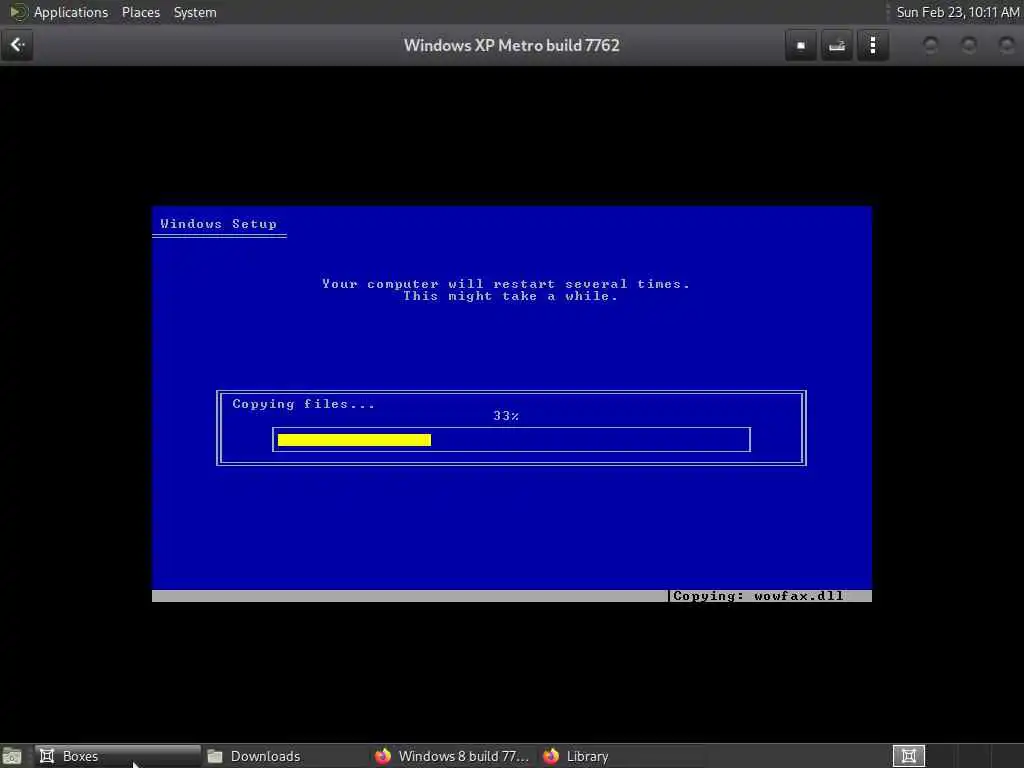Open the three-dot menu in Boxes
The width and height of the screenshot is (1024, 768).
(872, 45)
